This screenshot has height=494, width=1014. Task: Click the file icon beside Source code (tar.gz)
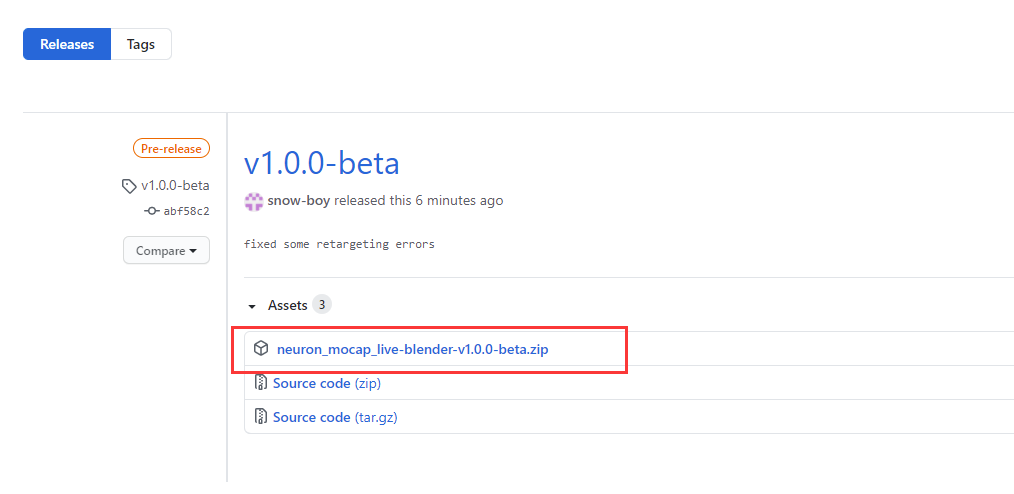point(261,417)
